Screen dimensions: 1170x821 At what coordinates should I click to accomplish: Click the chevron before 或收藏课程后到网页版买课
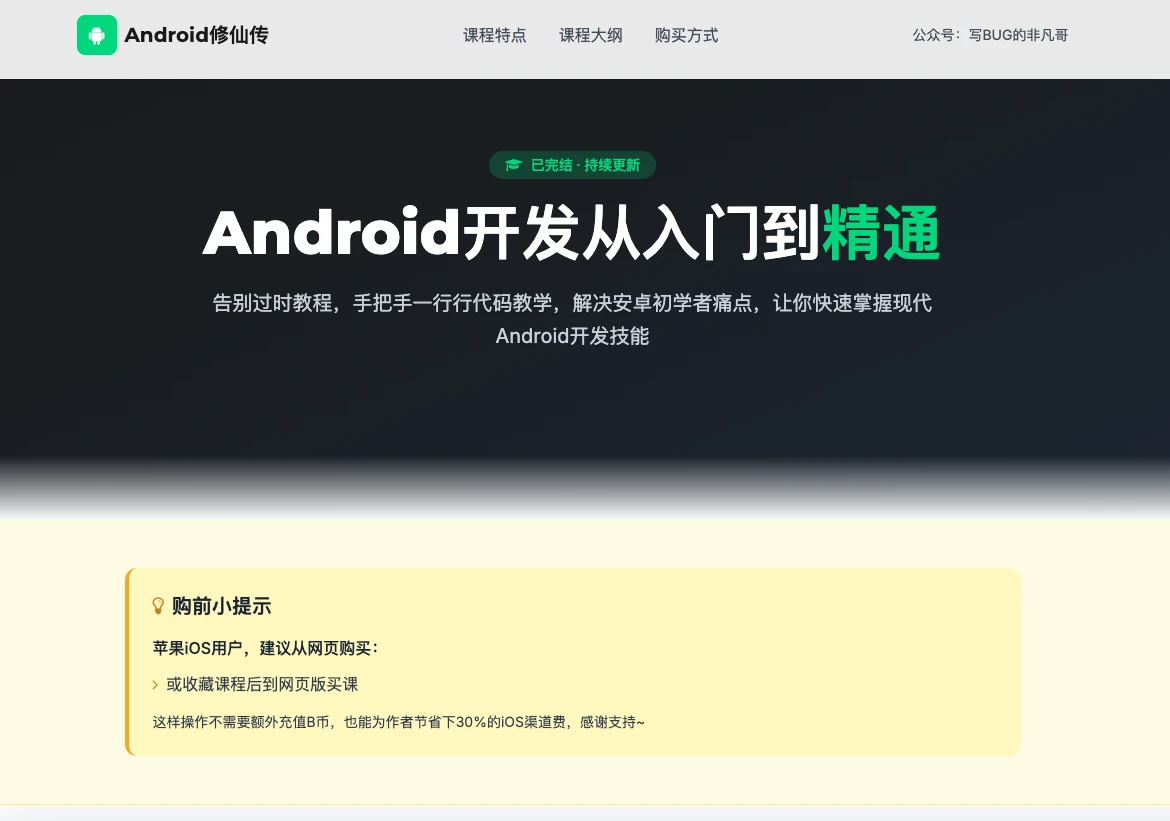tap(155, 684)
